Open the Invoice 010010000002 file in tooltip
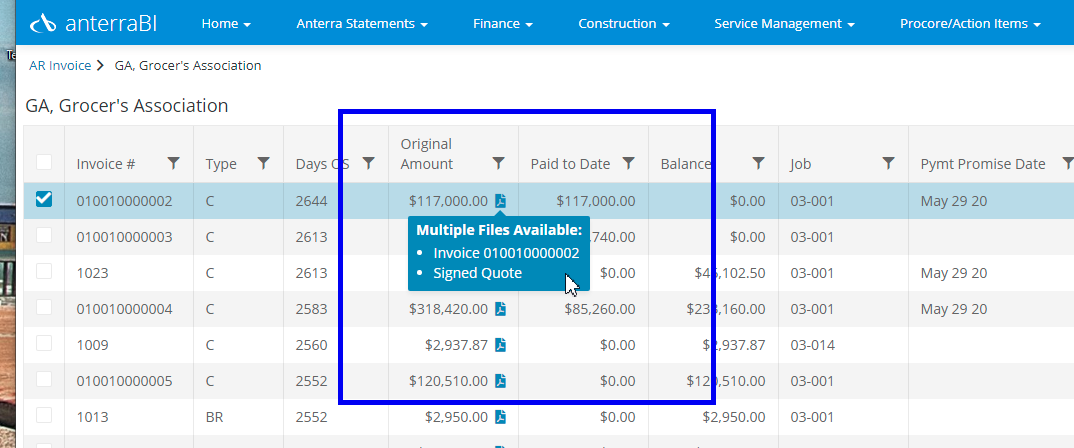The image size is (1074, 448). tap(506, 253)
